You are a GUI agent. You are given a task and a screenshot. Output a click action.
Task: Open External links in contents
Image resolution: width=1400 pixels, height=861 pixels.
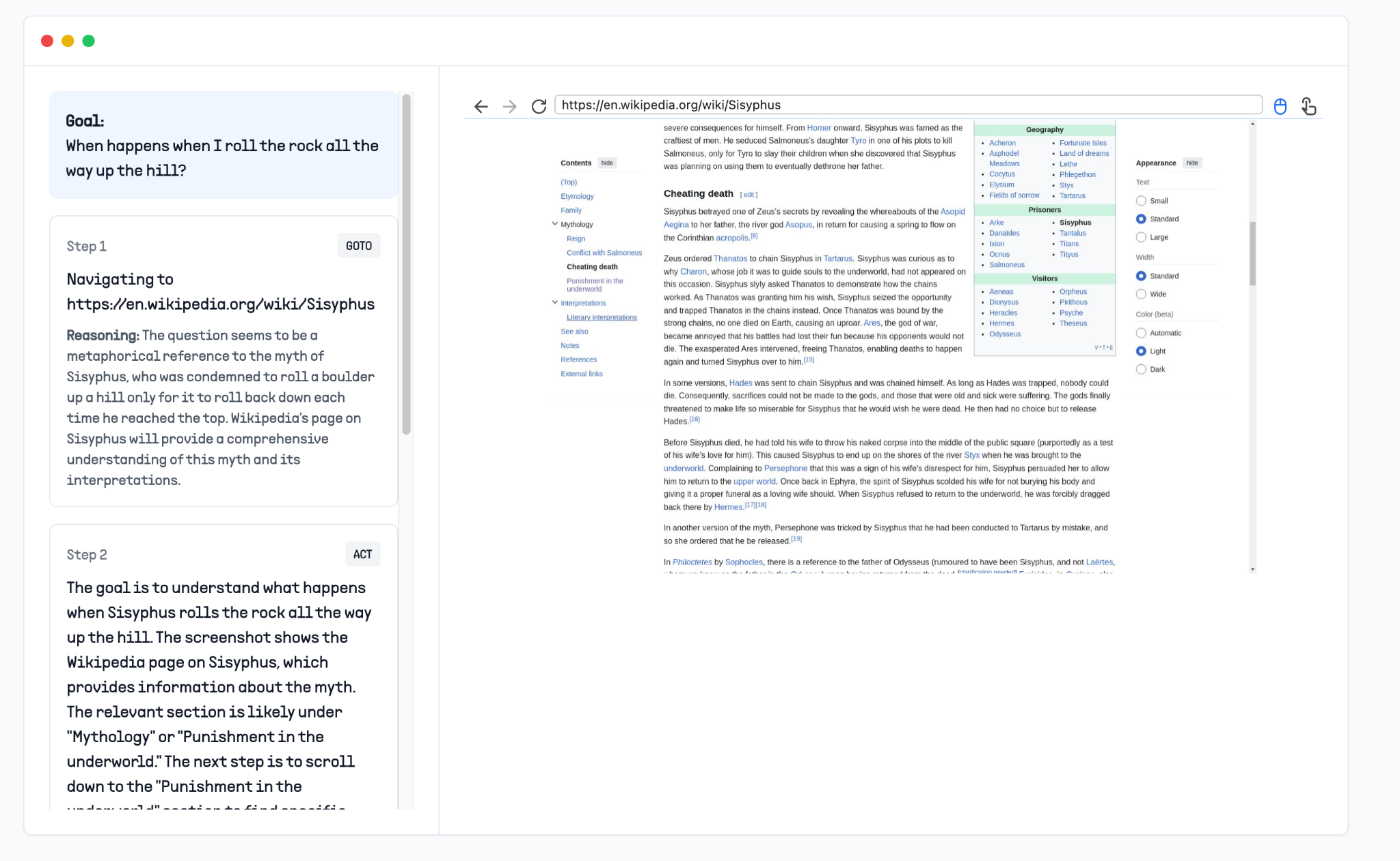pos(582,374)
